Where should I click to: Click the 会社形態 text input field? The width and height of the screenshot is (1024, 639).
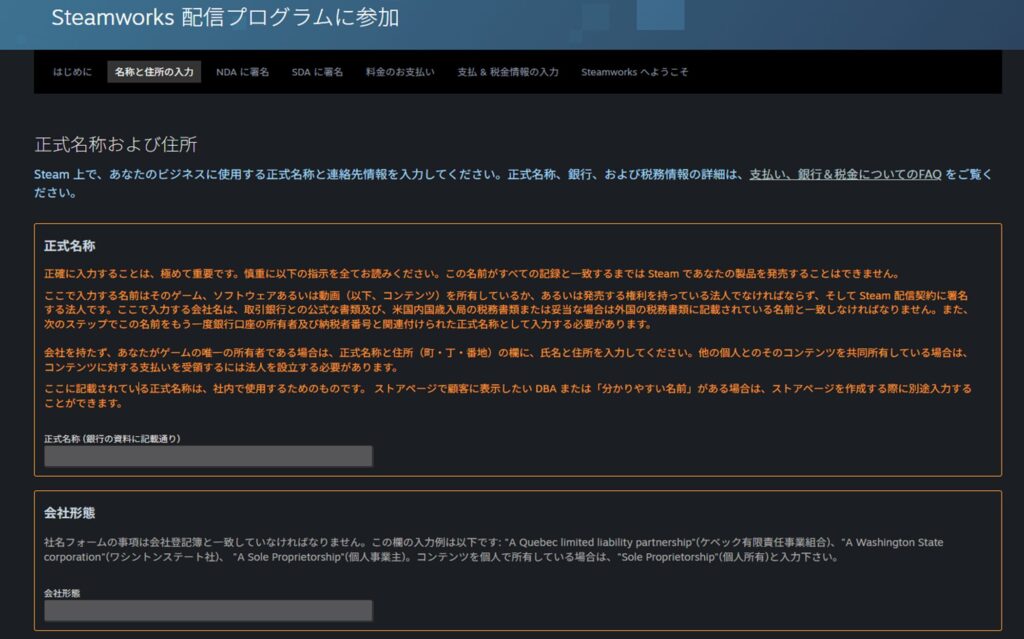208,610
